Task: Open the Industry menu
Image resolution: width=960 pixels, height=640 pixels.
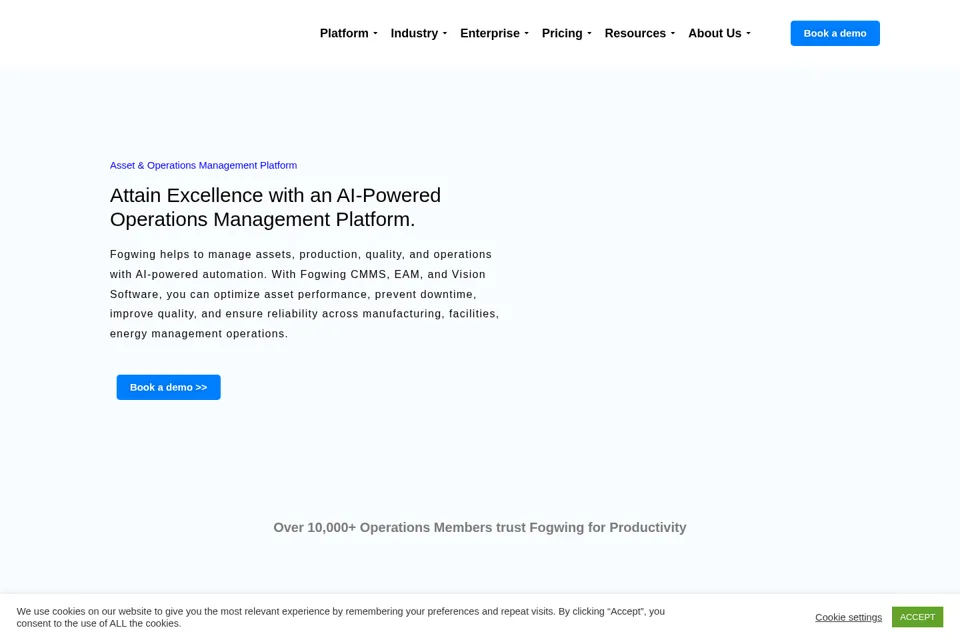Action: click(419, 33)
